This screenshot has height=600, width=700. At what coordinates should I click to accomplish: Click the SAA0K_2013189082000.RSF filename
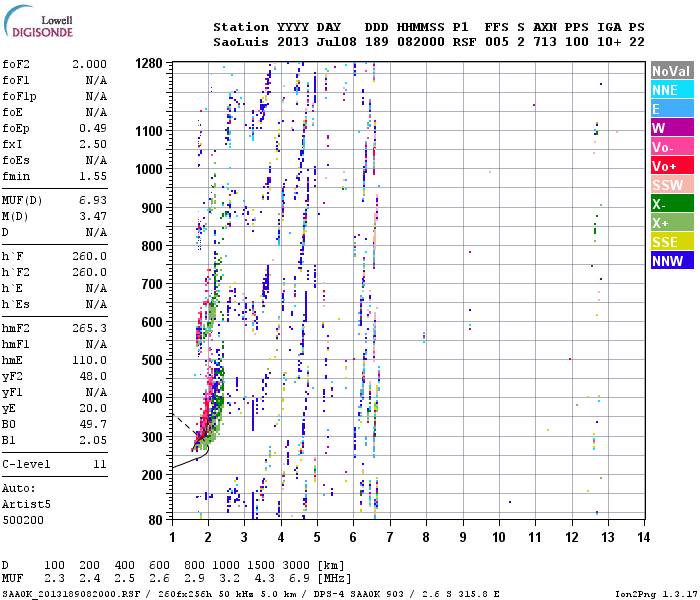point(71,594)
